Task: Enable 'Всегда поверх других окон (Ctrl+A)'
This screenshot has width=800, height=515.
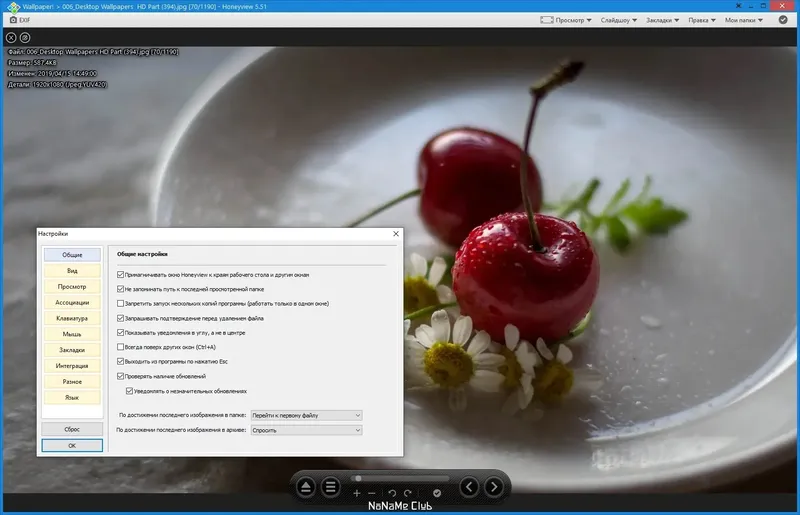Action: click(x=120, y=347)
